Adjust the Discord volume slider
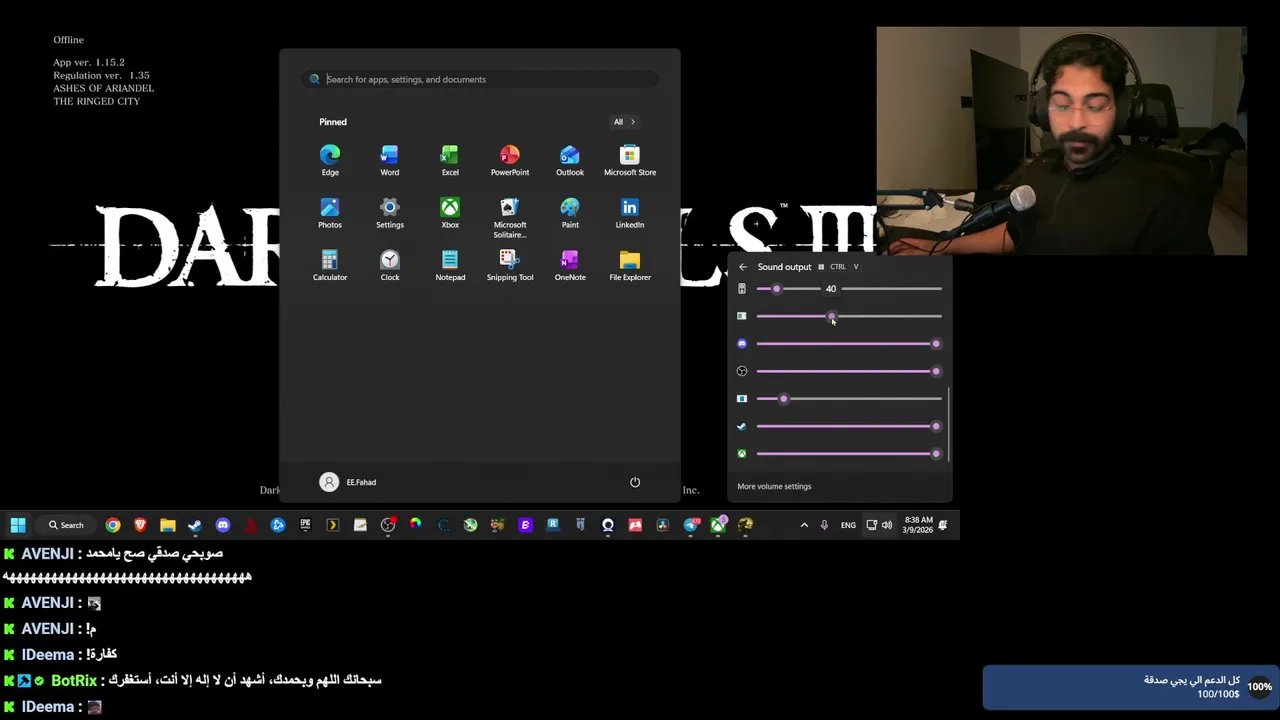 coord(849,344)
